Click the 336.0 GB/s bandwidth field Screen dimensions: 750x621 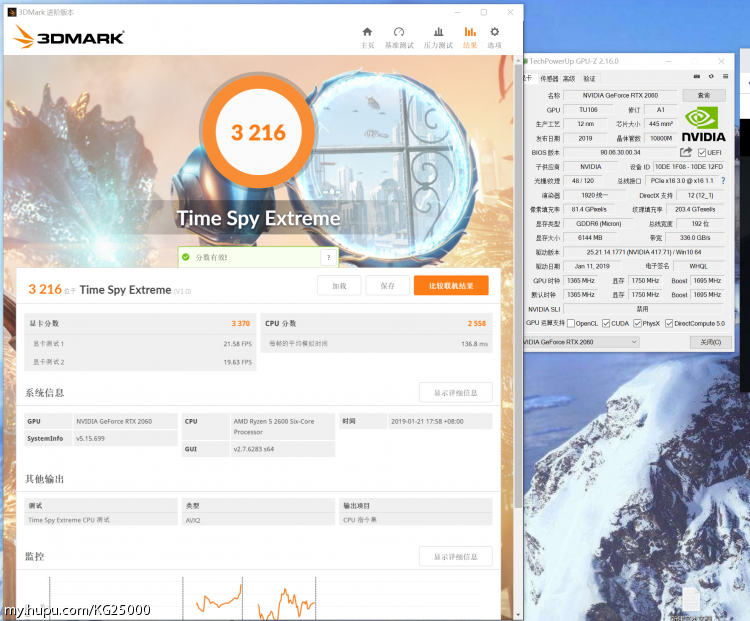695,238
